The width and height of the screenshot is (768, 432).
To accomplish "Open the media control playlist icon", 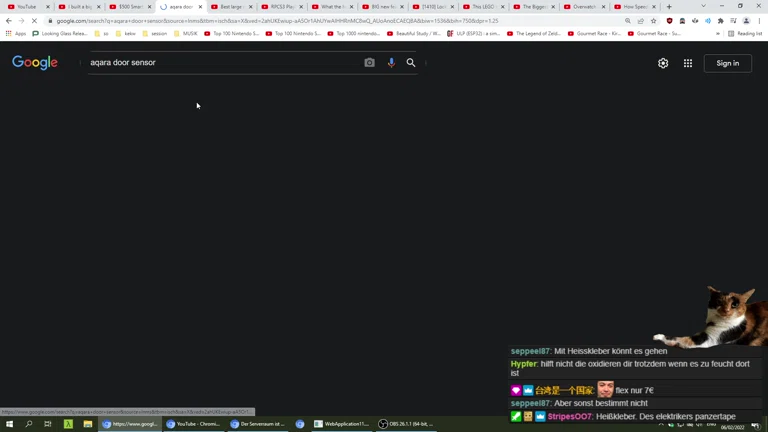I will (x=733, y=21).
